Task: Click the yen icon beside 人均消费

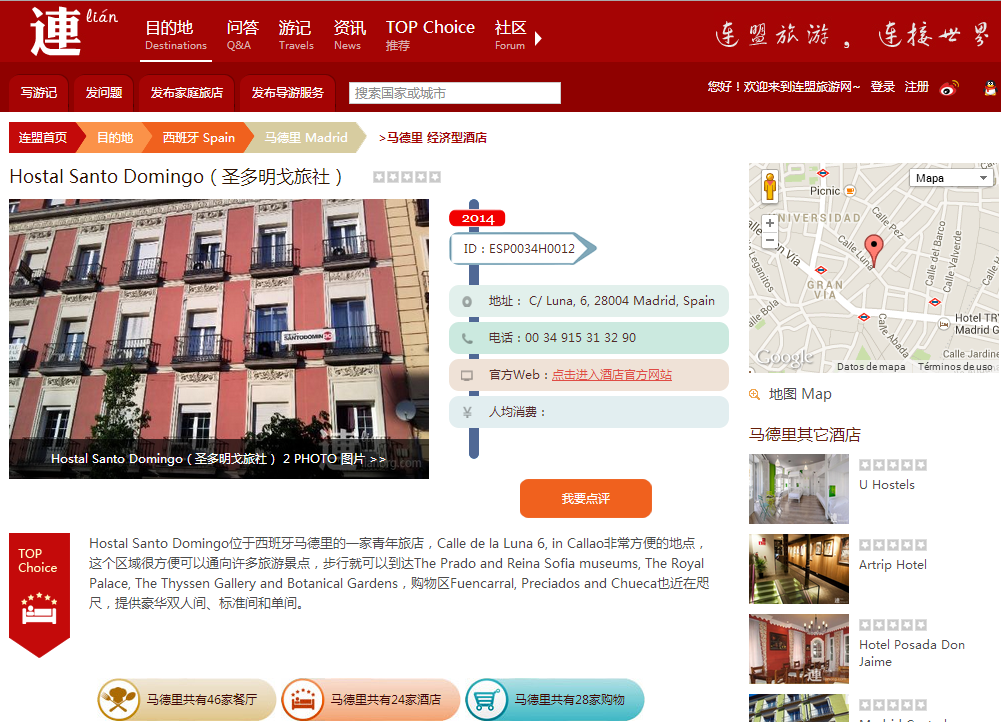Action: click(467, 412)
